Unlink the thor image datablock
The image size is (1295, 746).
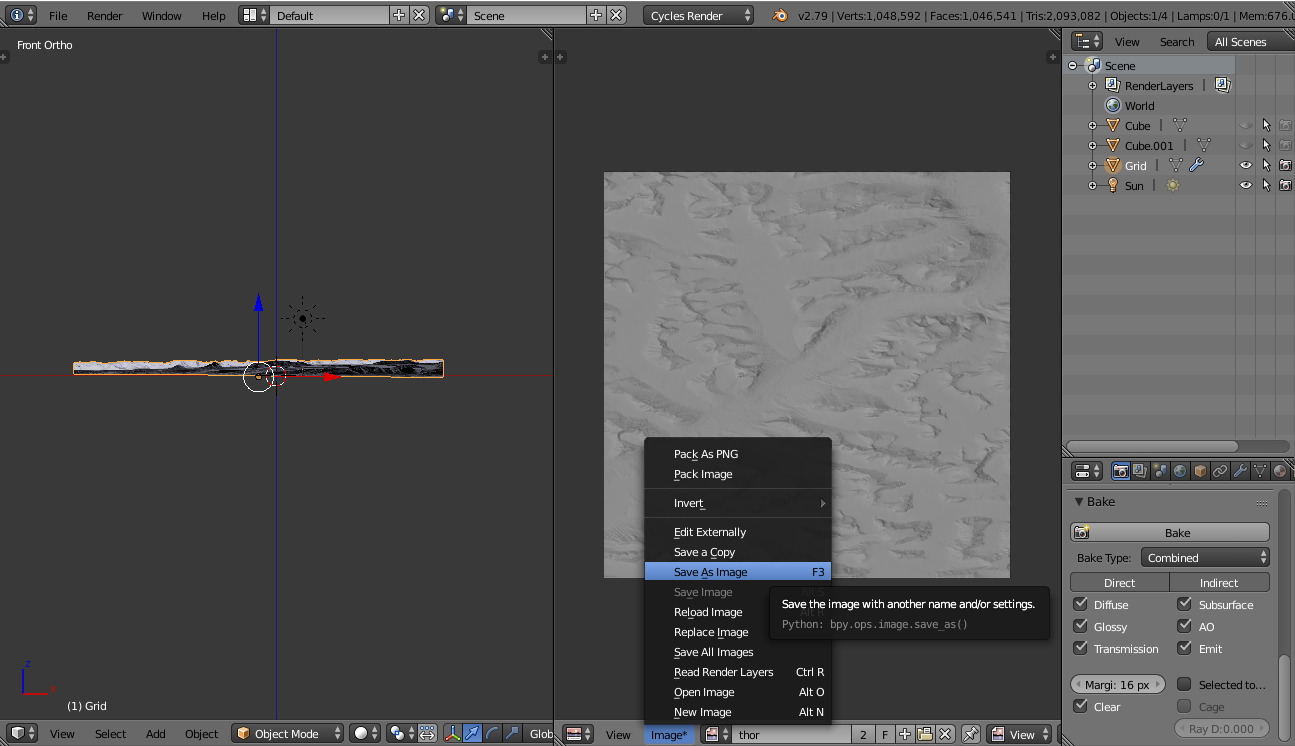pyautogui.click(x=945, y=734)
